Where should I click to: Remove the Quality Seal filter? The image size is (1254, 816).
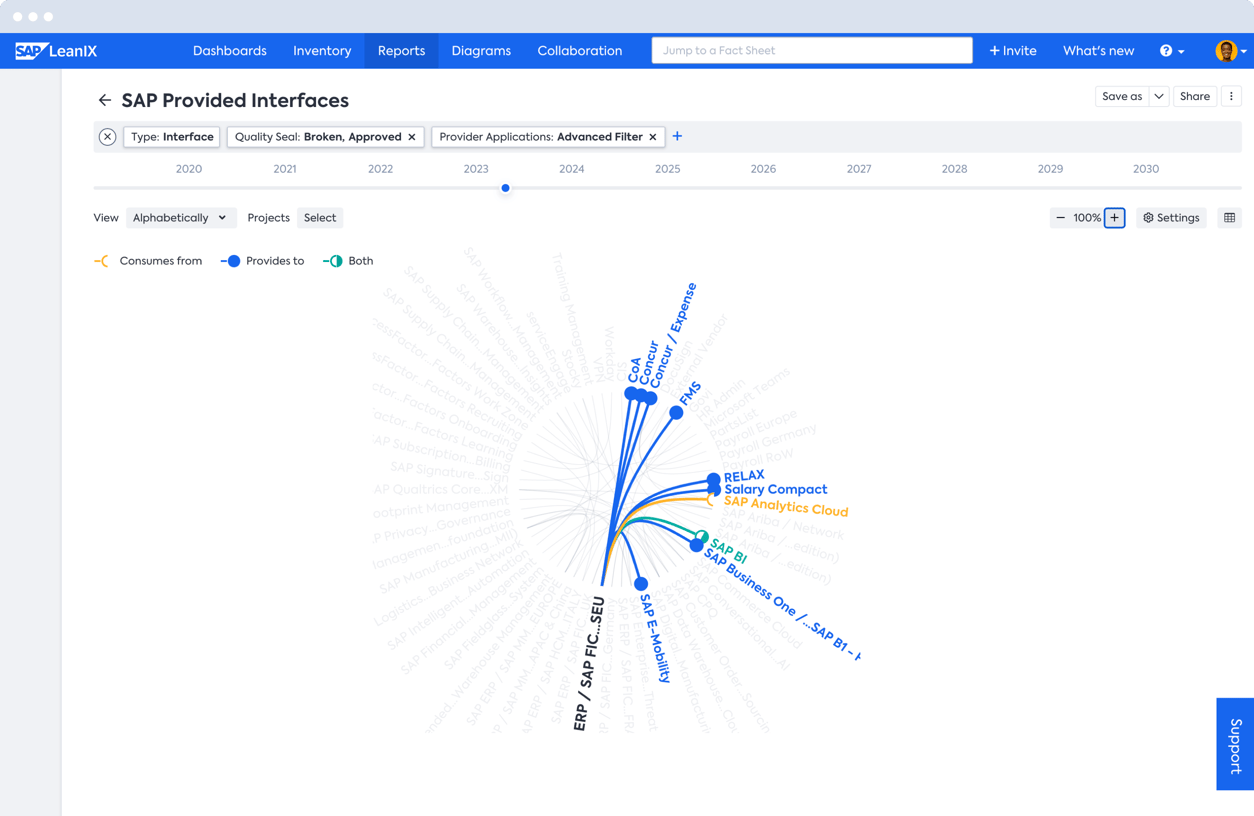click(x=412, y=137)
